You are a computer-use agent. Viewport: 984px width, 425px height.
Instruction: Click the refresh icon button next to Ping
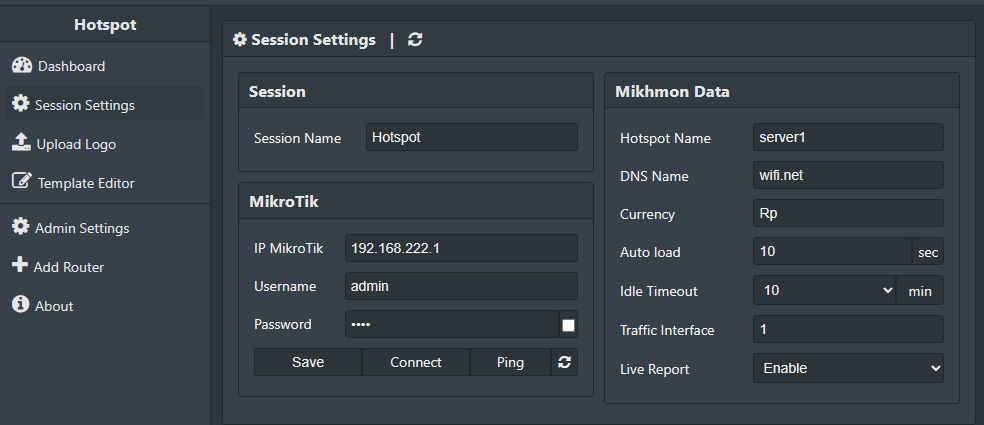click(564, 362)
